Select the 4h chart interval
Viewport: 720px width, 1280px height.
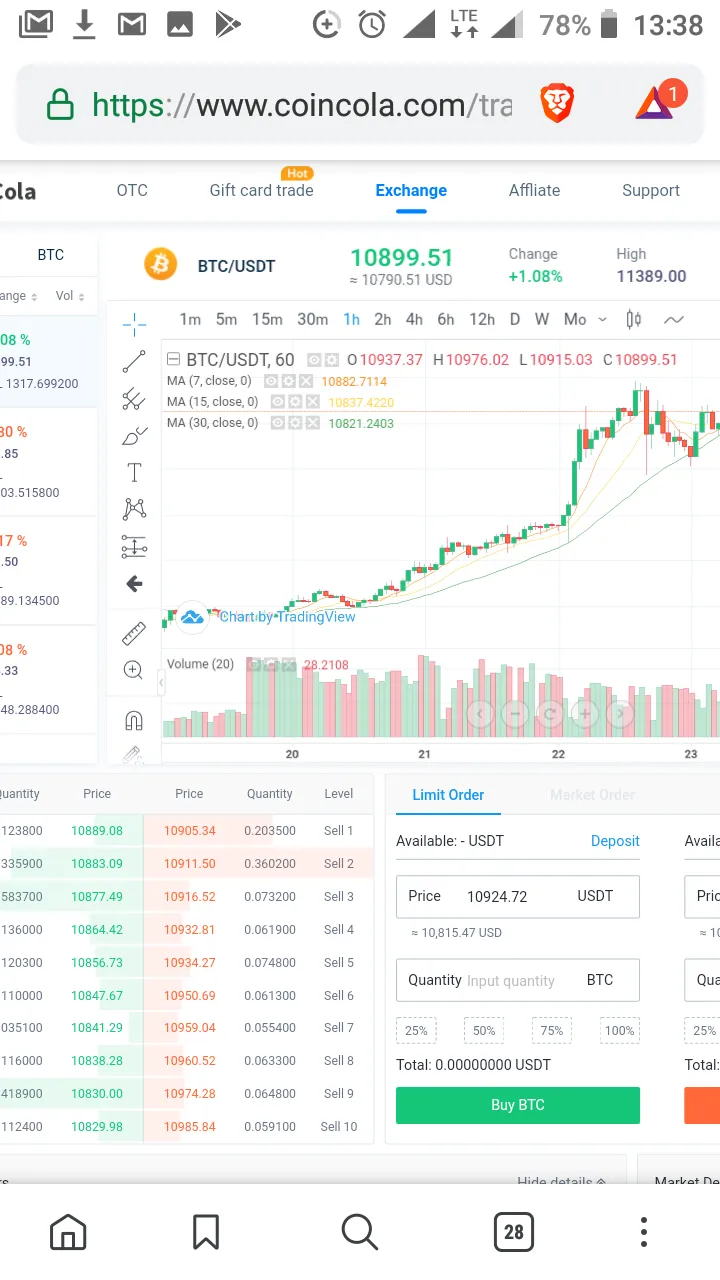[414, 320]
